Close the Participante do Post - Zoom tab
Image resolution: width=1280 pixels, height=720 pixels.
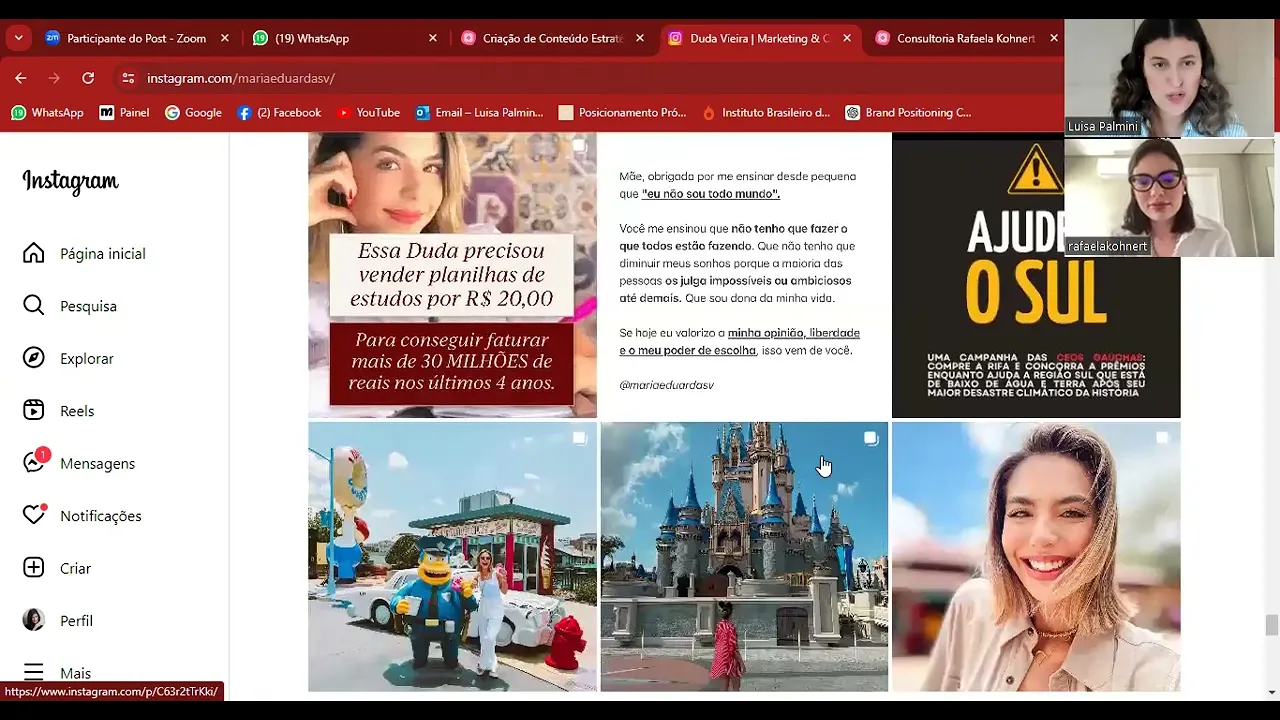(225, 38)
